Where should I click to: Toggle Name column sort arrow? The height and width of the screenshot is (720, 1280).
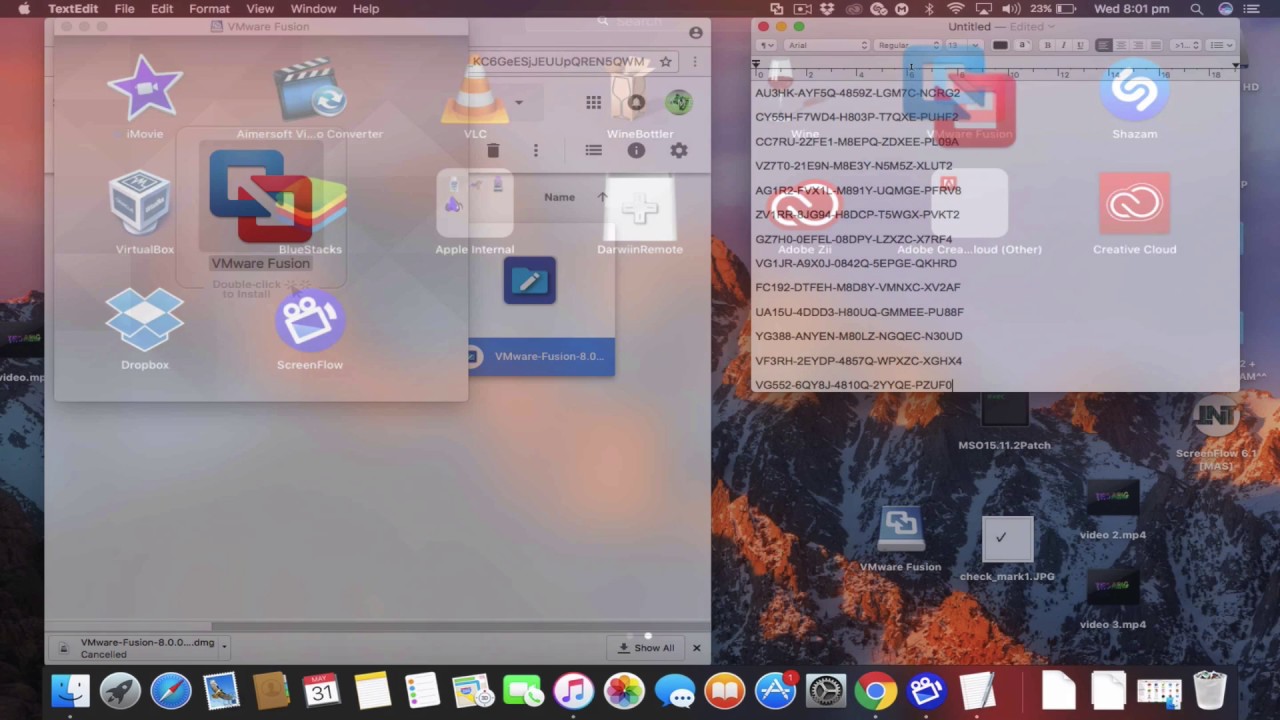coord(602,197)
